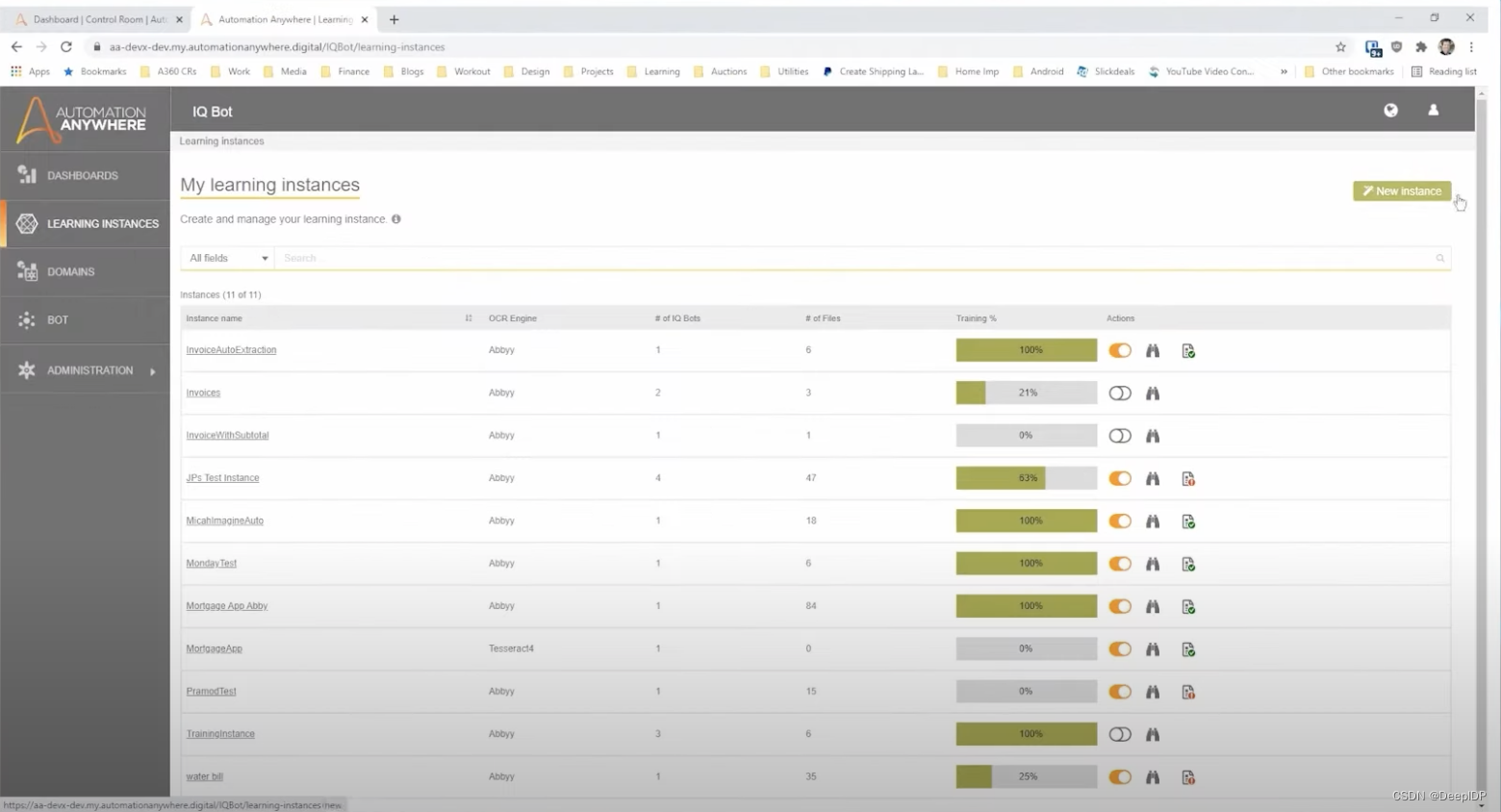The image size is (1501, 812).
Task: Toggle production switch for water bill
Action: (1120, 777)
